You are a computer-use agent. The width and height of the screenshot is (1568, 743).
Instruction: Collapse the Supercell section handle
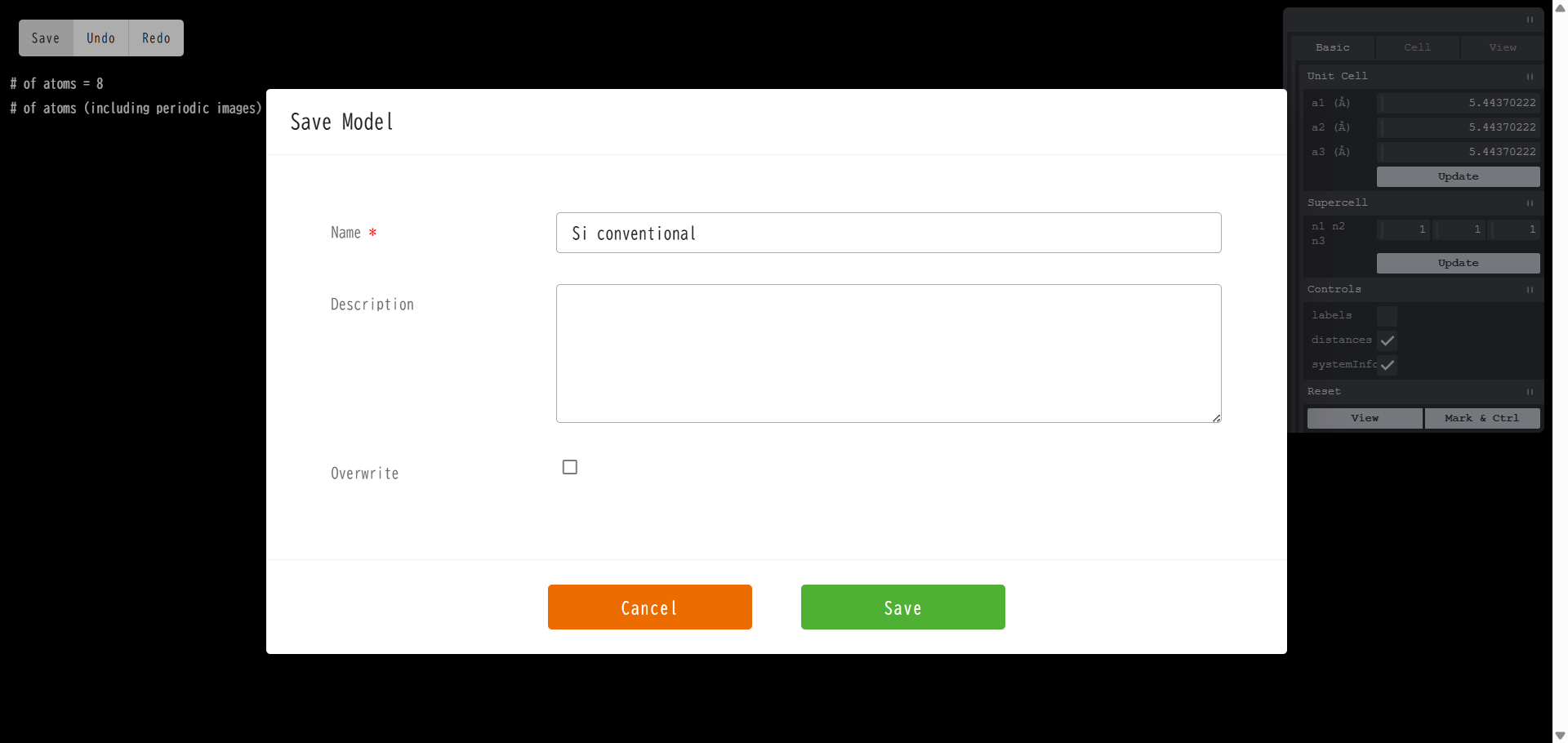pyautogui.click(x=1530, y=203)
